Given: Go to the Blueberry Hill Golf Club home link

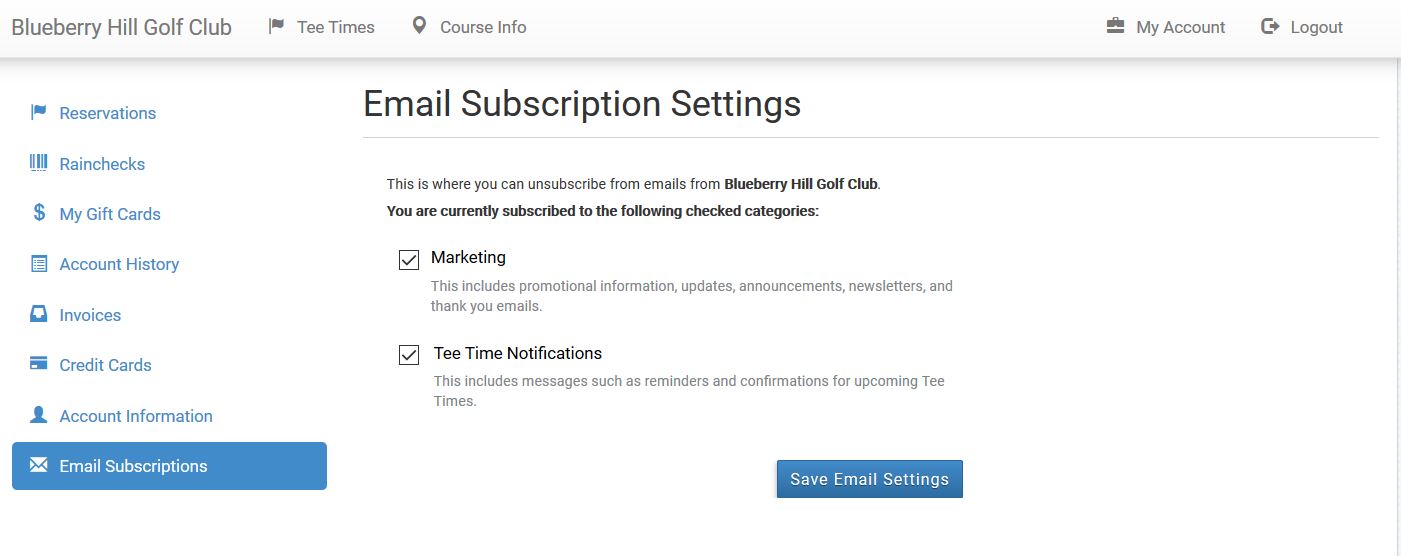Looking at the screenshot, I should pos(121,27).
